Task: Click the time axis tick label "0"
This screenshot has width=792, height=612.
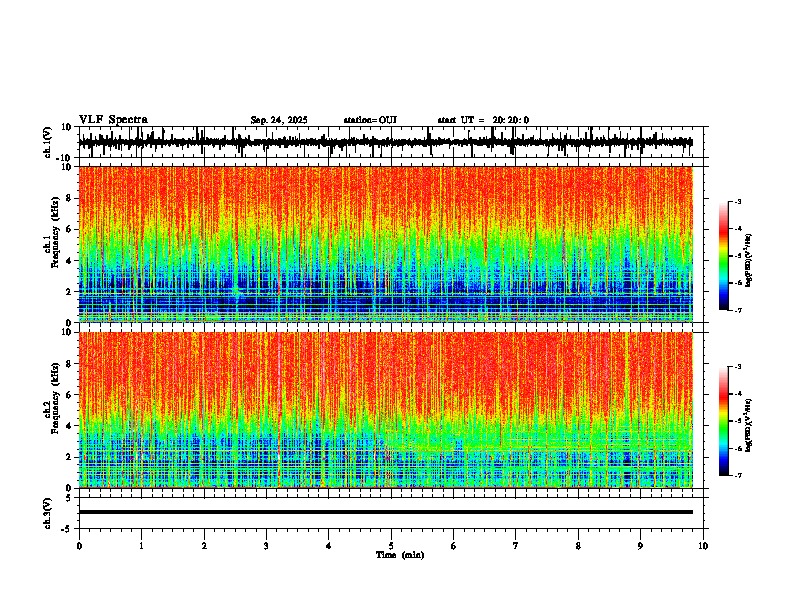Action: pos(79,546)
